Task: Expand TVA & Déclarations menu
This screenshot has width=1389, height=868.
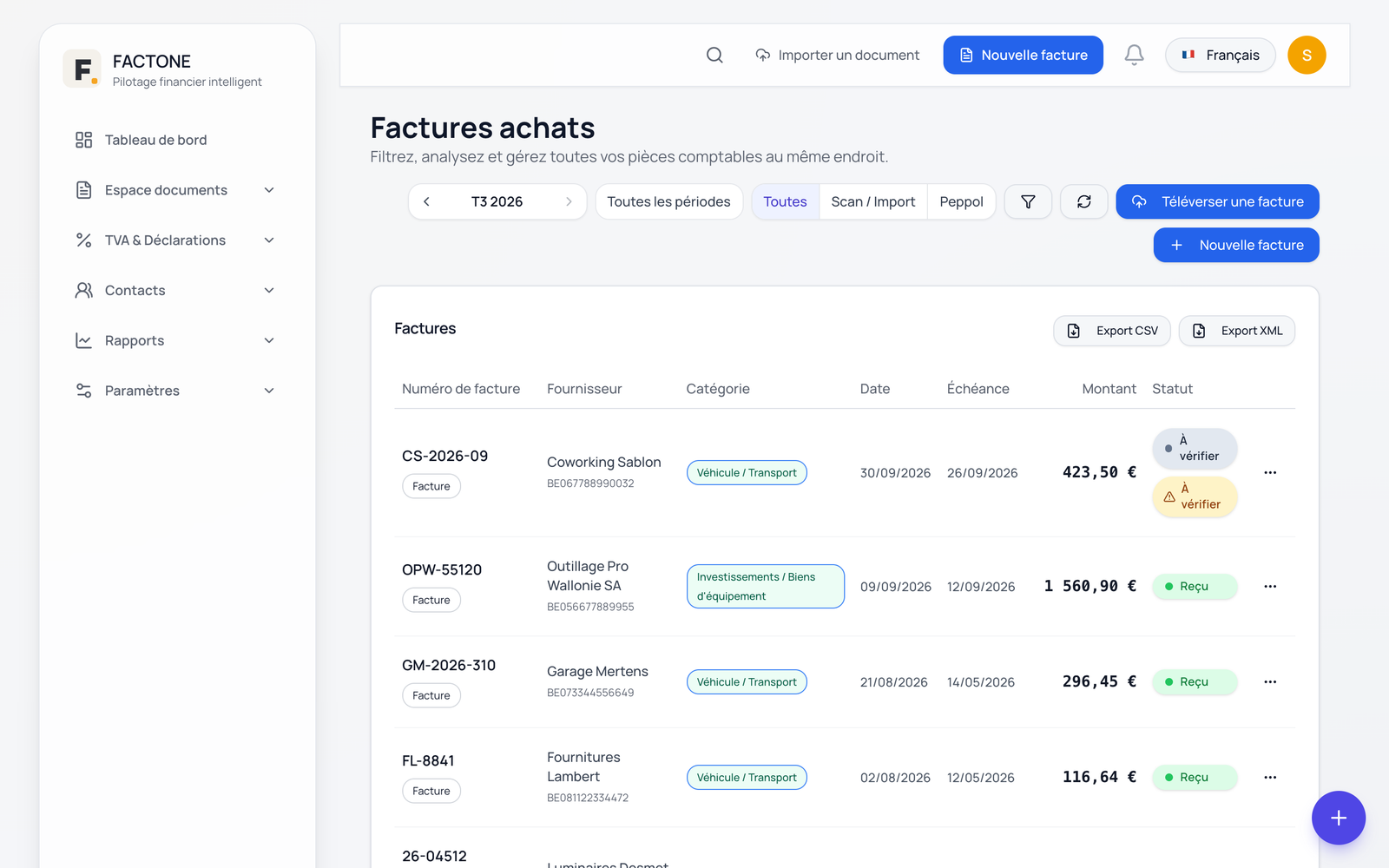Action: pos(176,240)
